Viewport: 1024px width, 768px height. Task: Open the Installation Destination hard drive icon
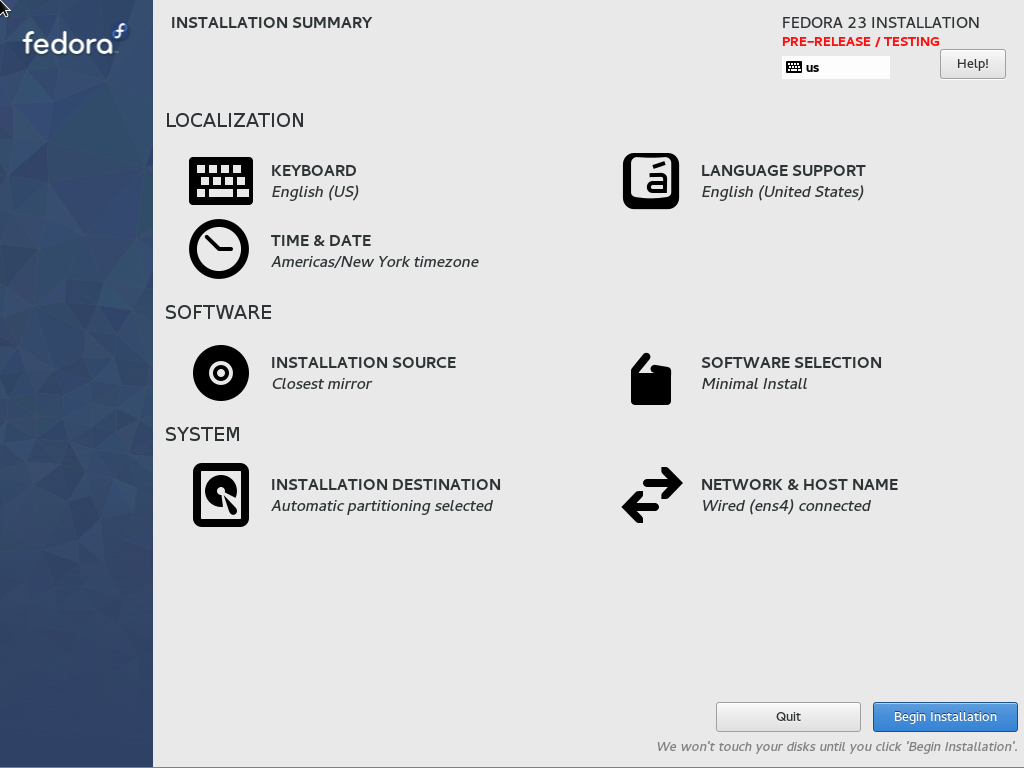221,495
